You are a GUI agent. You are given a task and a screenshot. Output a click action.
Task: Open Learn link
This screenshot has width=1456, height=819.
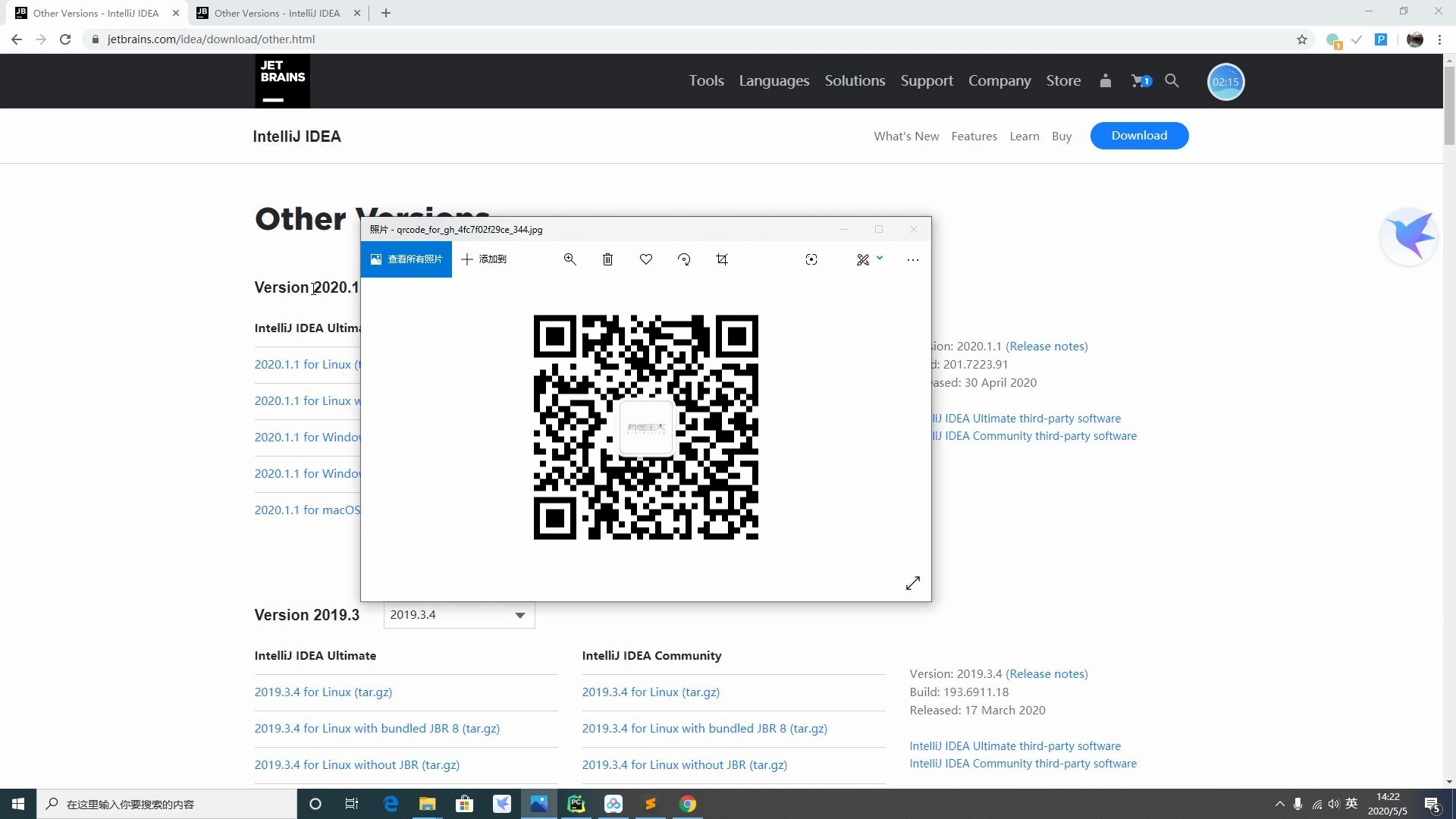coord(1024,136)
